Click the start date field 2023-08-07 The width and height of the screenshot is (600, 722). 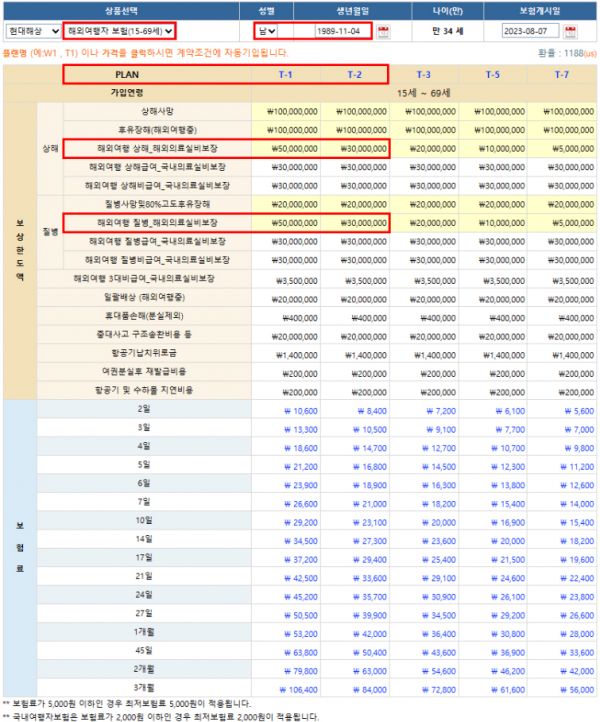click(532, 31)
